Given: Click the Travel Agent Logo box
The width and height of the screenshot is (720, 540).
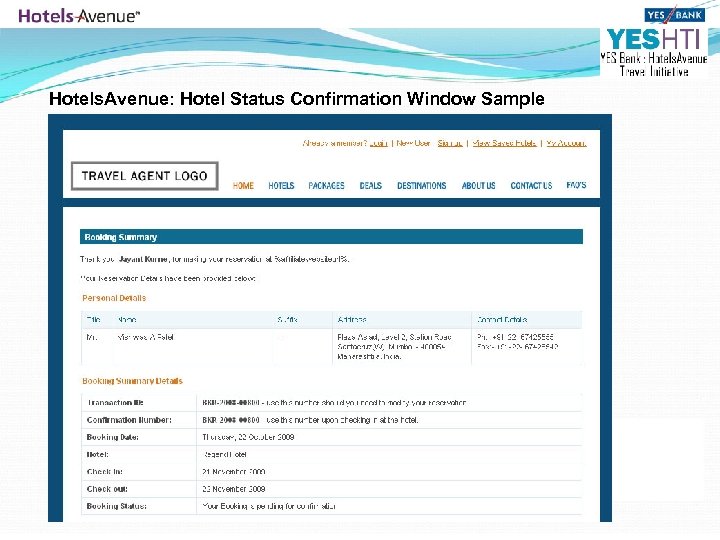Looking at the screenshot, I should pos(145,176).
